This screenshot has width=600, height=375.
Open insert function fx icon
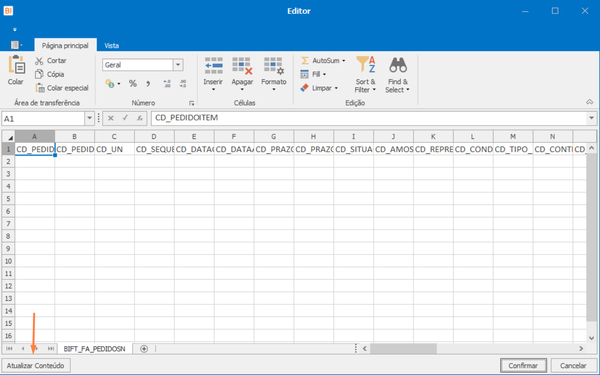[x=140, y=118]
